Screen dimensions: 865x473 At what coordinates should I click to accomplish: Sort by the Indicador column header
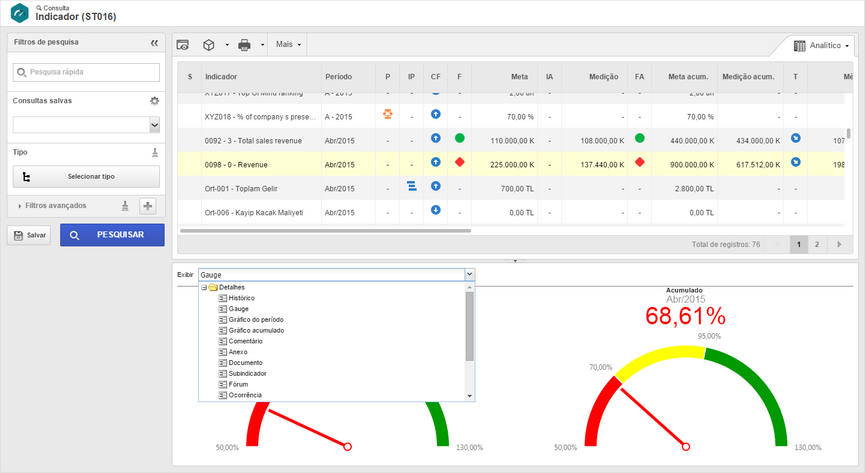pyautogui.click(x=261, y=77)
